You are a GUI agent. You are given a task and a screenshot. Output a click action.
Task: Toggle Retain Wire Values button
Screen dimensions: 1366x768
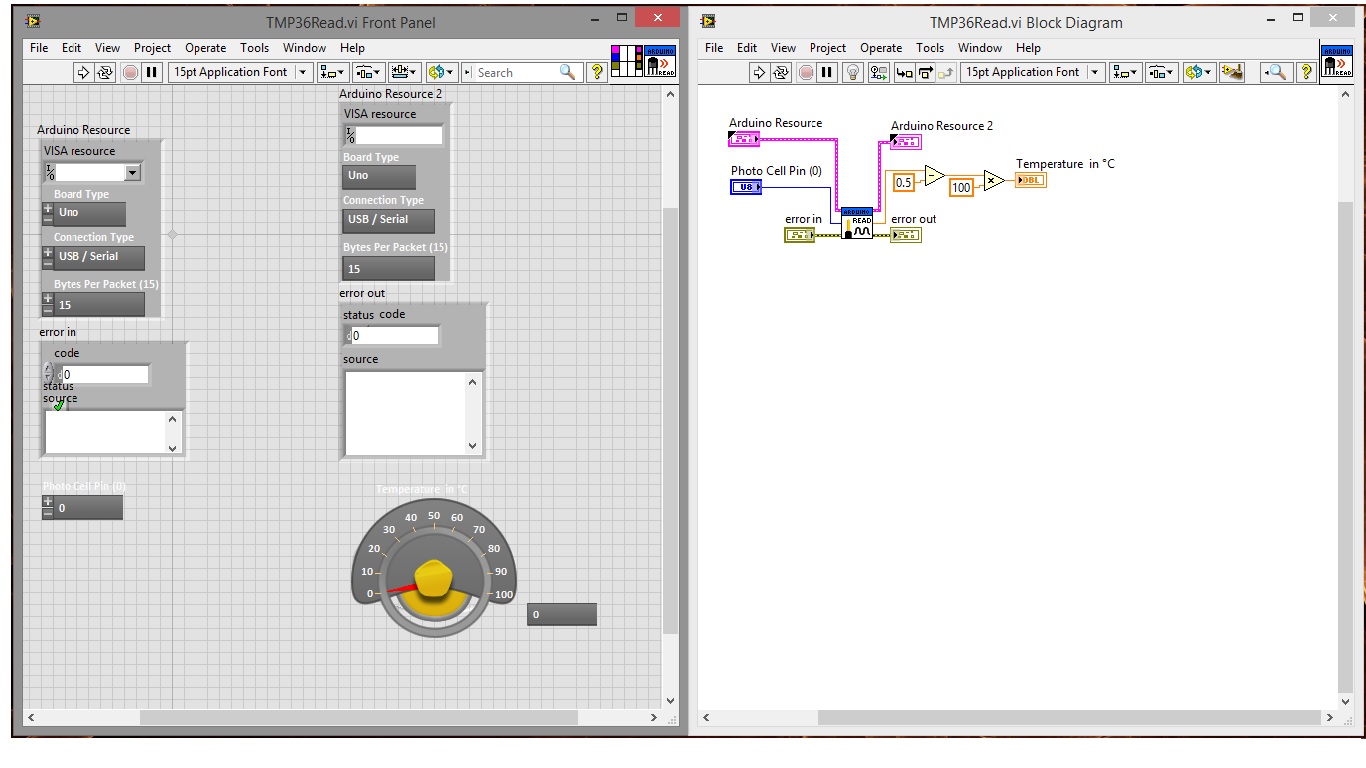[879, 72]
